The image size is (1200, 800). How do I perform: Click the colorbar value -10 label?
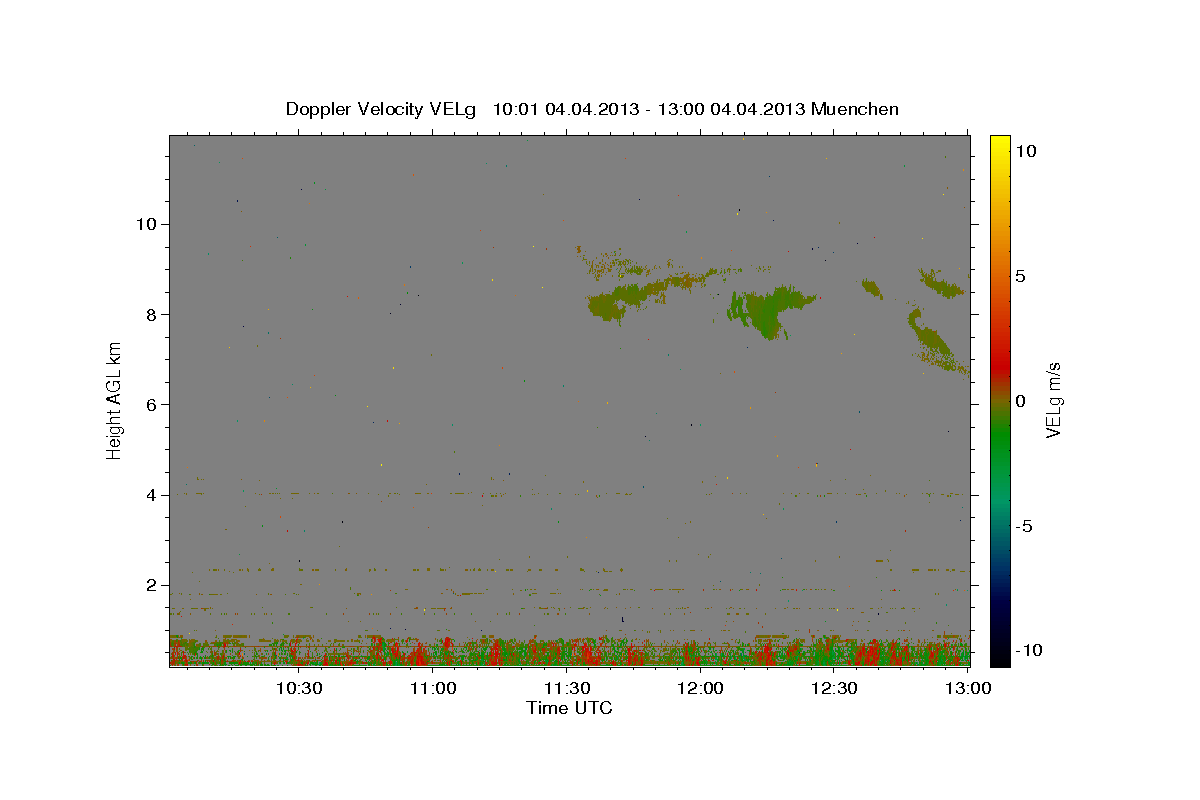[x=1030, y=651]
